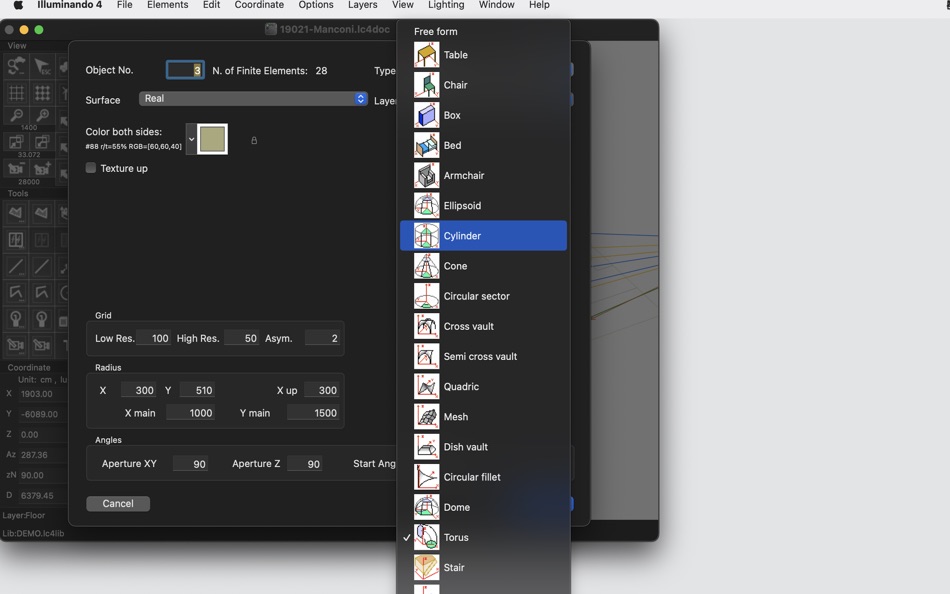This screenshot has height=594, width=950.
Task: Choose Table from the type list
Action: (483, 55)
